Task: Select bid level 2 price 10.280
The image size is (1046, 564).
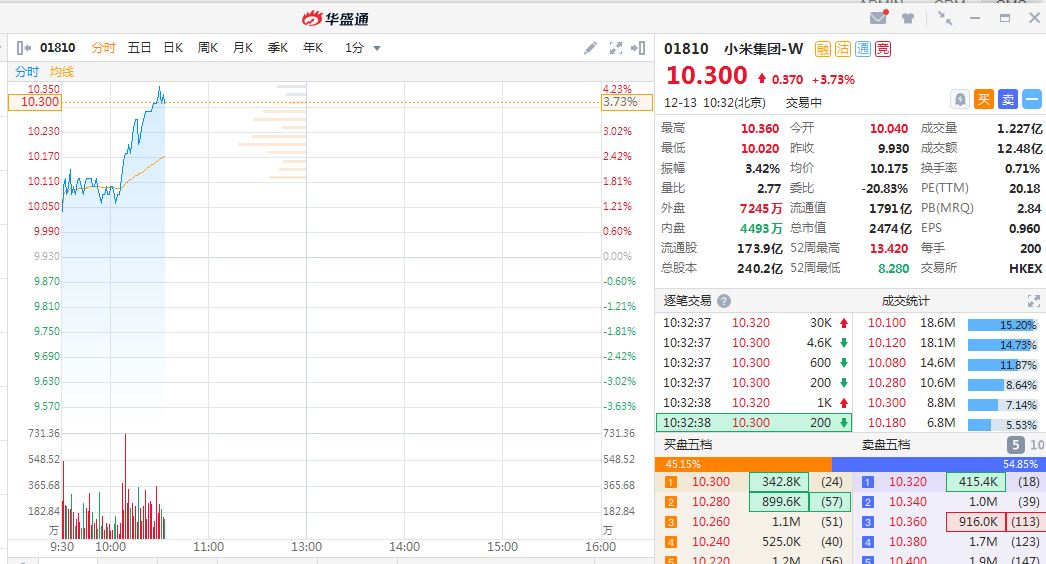Action: tap(710, 502)
